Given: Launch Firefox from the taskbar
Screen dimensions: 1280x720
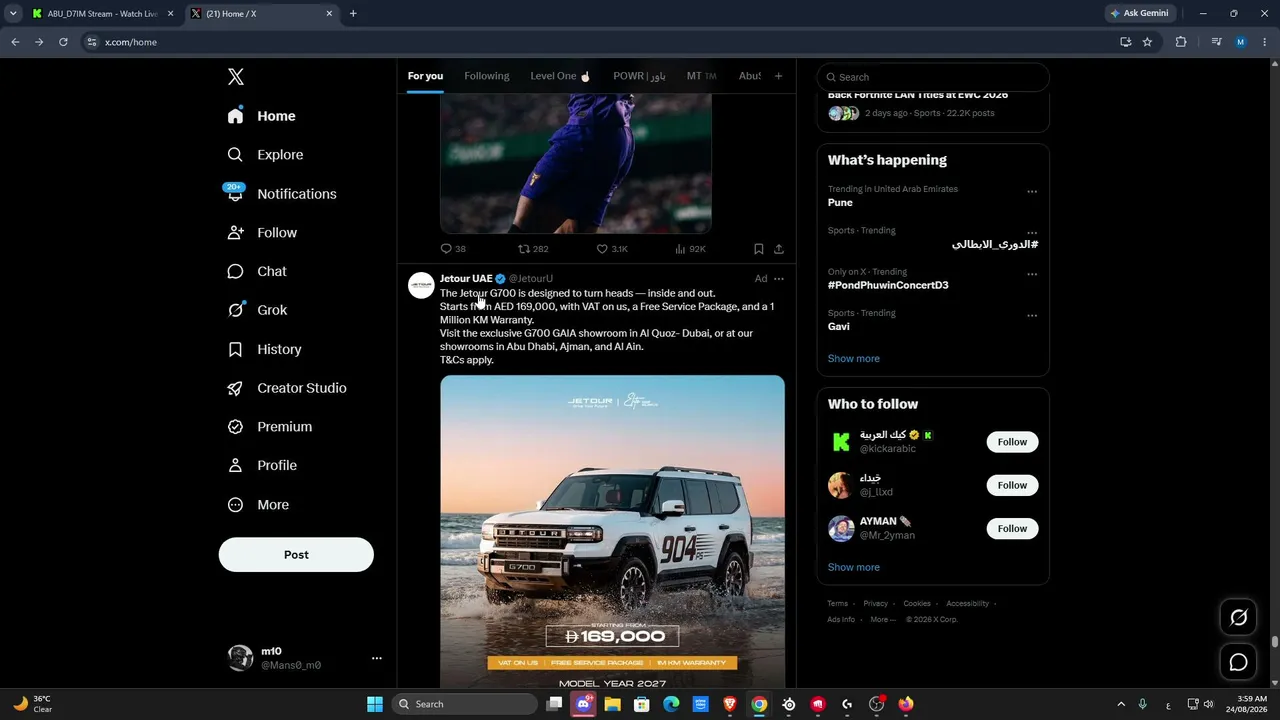Looking at the screenshot, I should coord(906,704).
